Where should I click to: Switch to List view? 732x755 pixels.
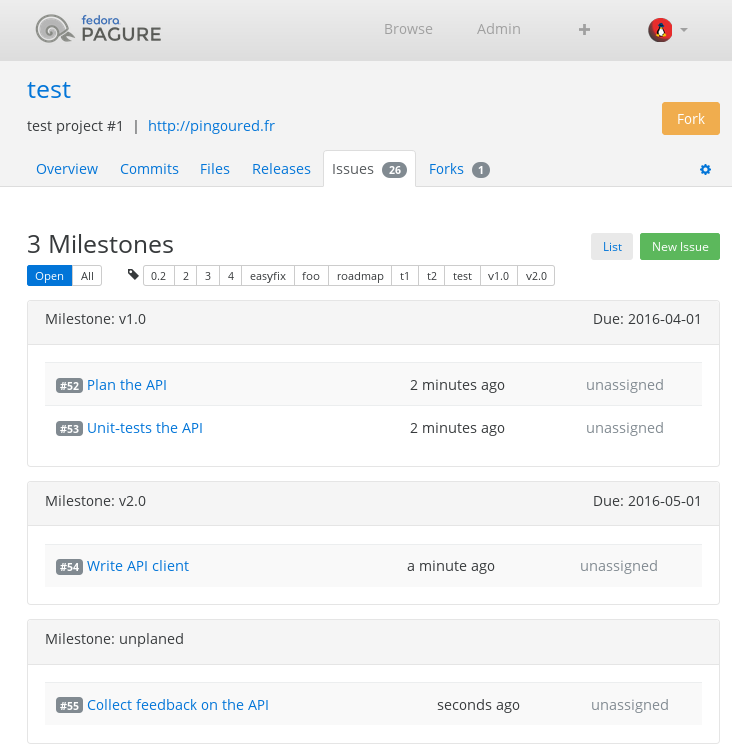pyautogui.click(x=612, y=247)
